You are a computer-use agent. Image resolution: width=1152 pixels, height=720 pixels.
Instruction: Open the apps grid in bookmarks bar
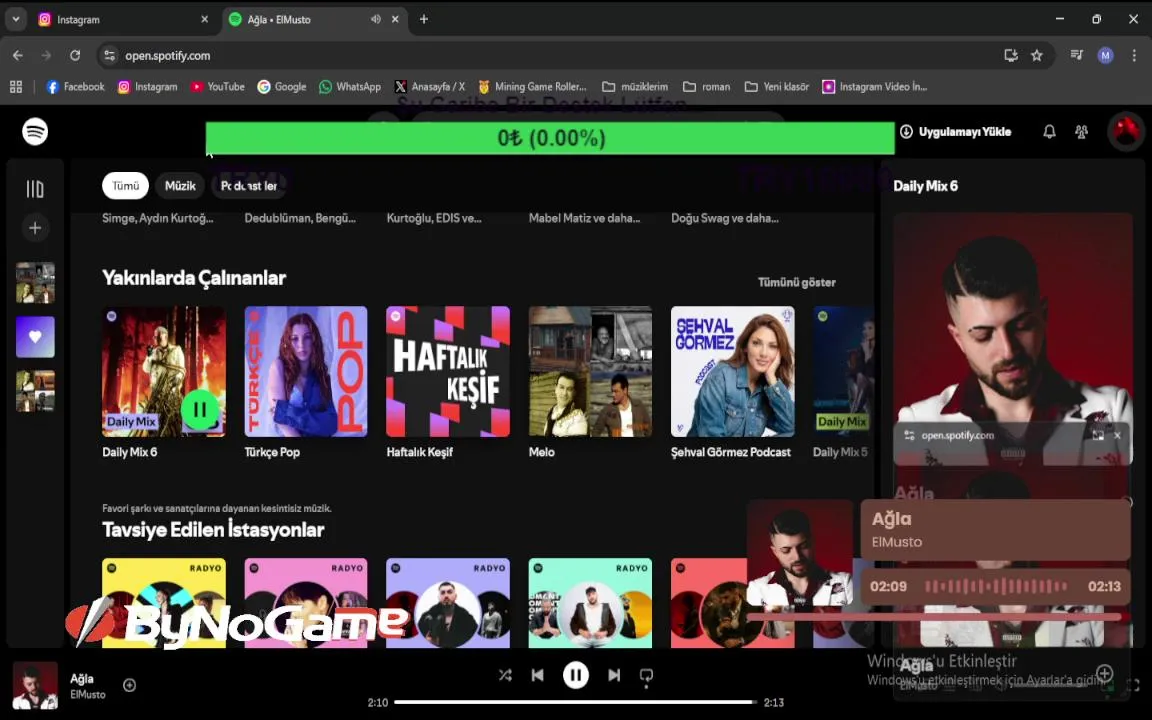(15, 87)
